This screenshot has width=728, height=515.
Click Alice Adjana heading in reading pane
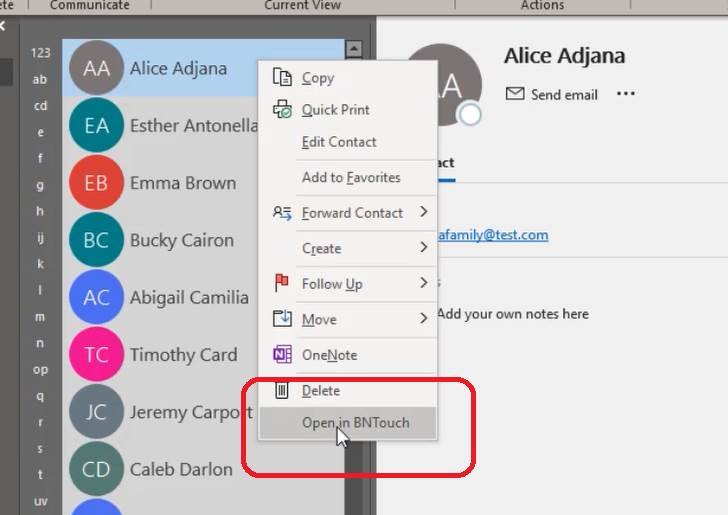point(565,56)
